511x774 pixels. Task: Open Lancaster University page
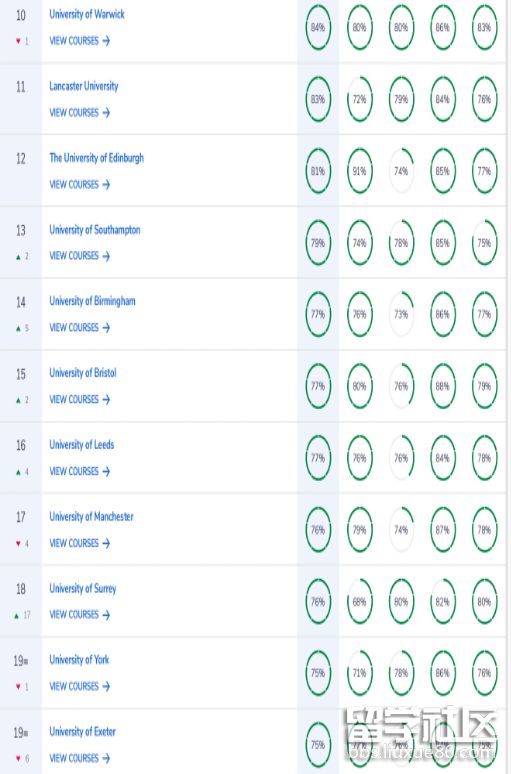84,86
